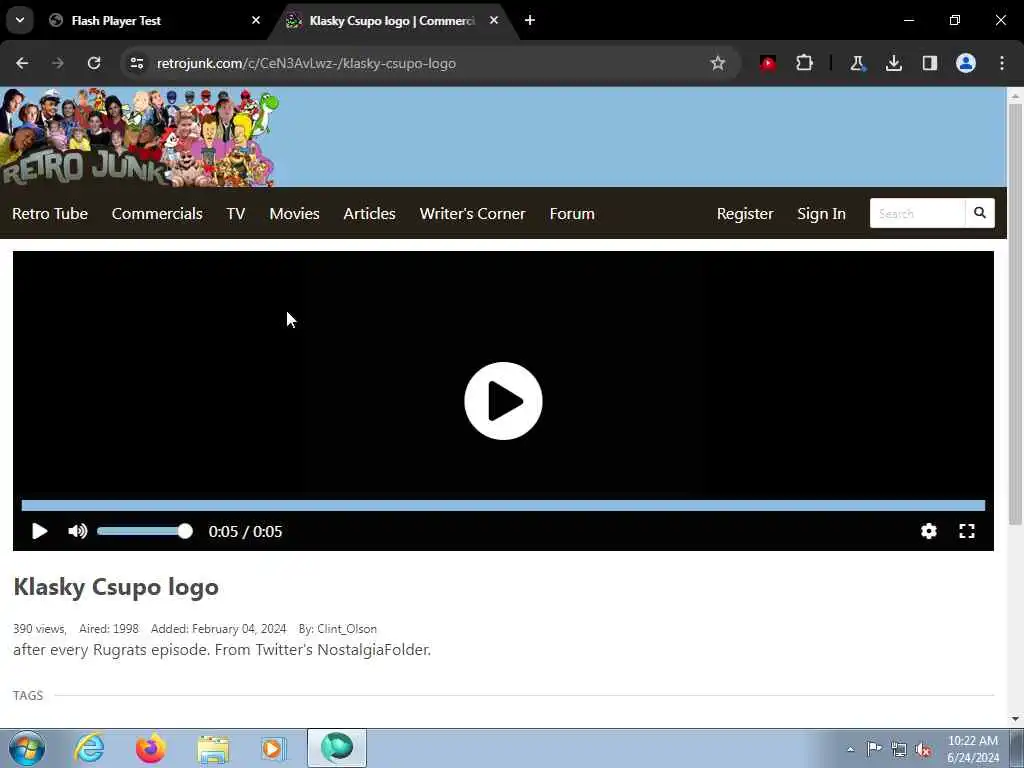1024x768 pixels.
Task: Click the red video downloader extension icon
Action: [x=768, y=63]
